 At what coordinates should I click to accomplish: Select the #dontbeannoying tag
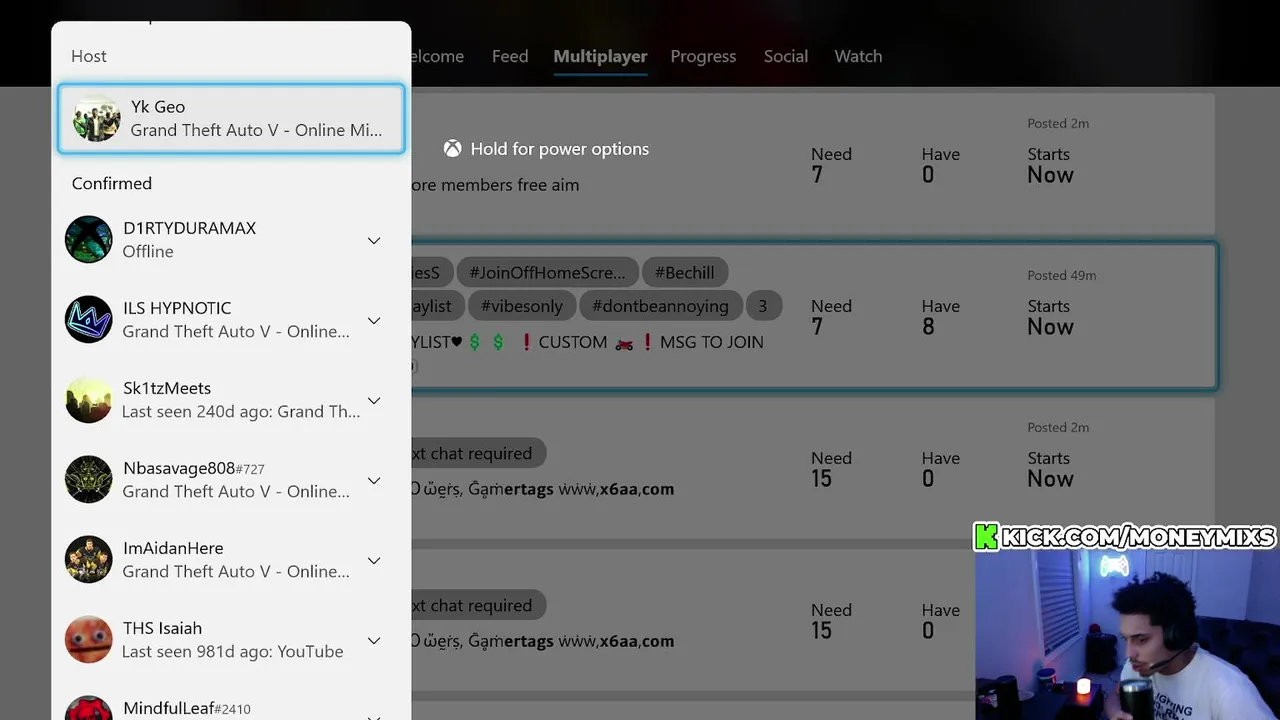point(661,306)
